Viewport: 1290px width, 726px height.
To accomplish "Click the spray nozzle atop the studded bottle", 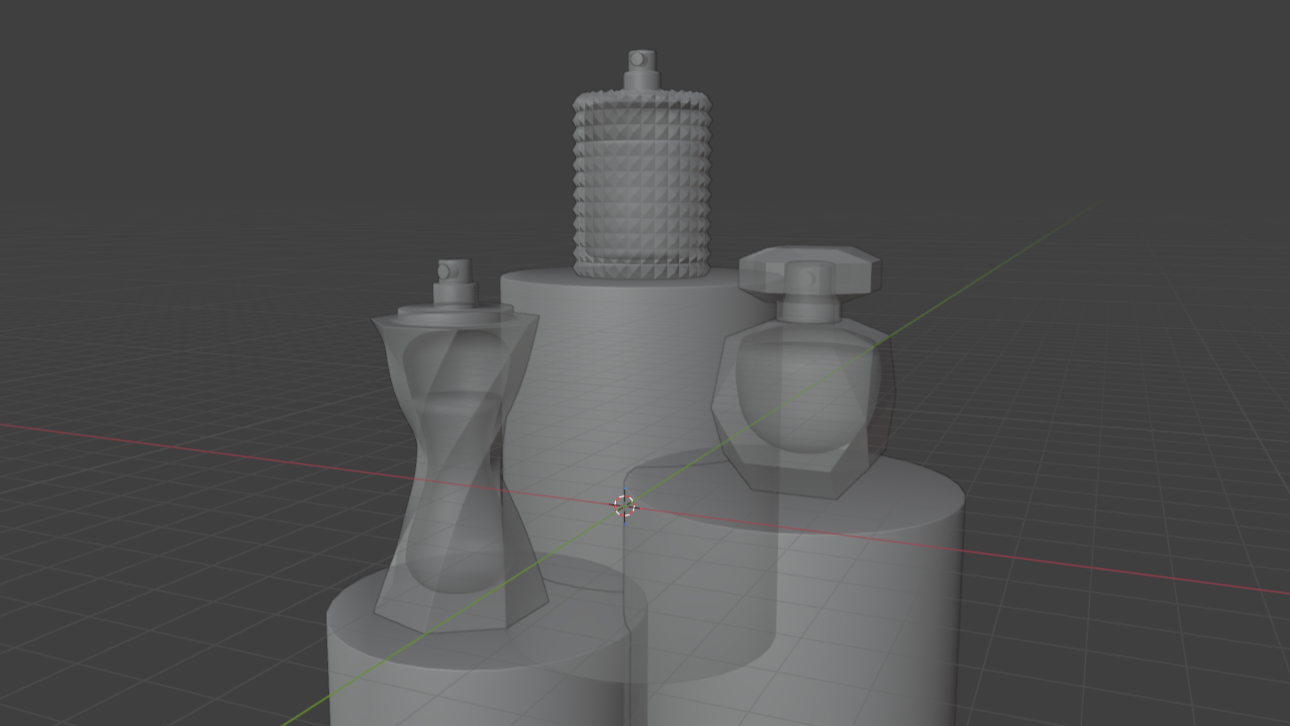I will (x=641, y=70).
